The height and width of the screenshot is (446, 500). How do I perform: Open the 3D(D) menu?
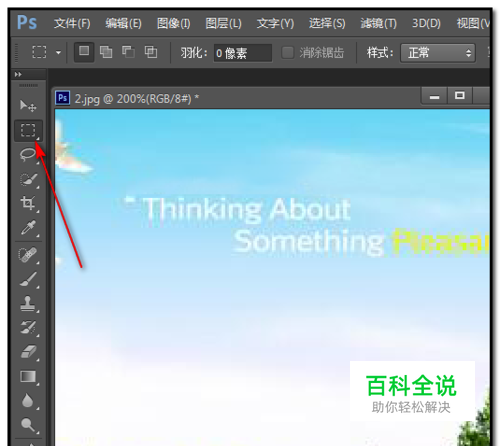(426, 23)
